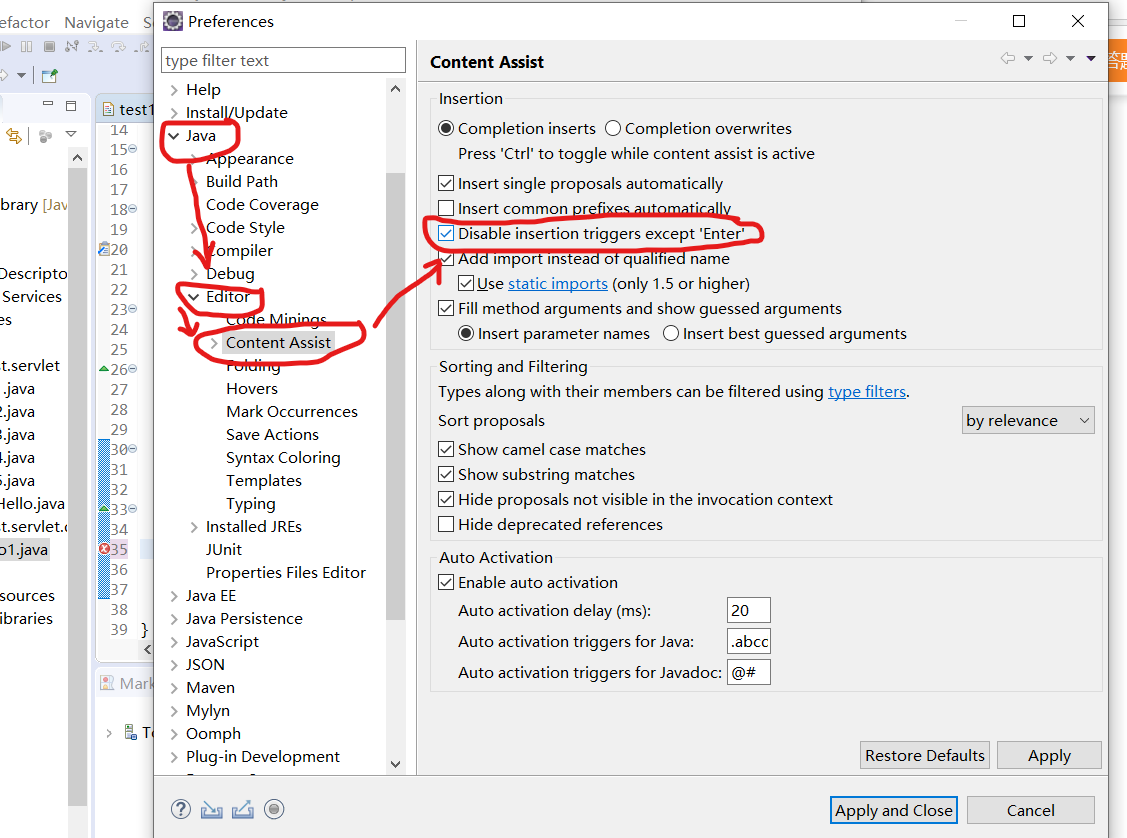The image size is (1127, 838).
Task: Maximize the Package Explorer view
Action: click(x=70, y=106)
